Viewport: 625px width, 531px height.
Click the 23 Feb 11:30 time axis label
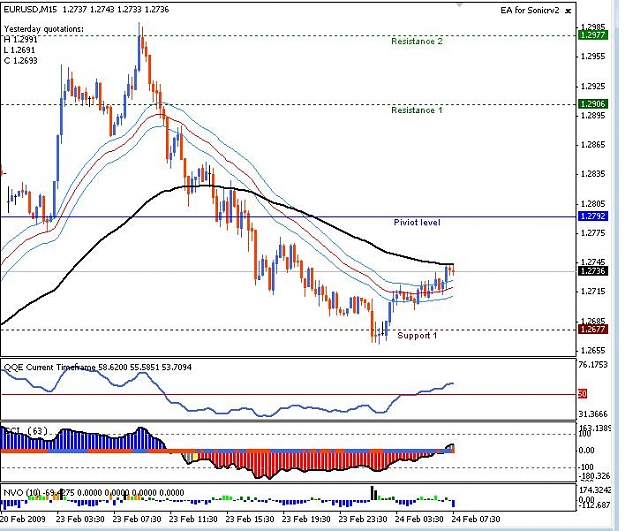pos(193,519)
